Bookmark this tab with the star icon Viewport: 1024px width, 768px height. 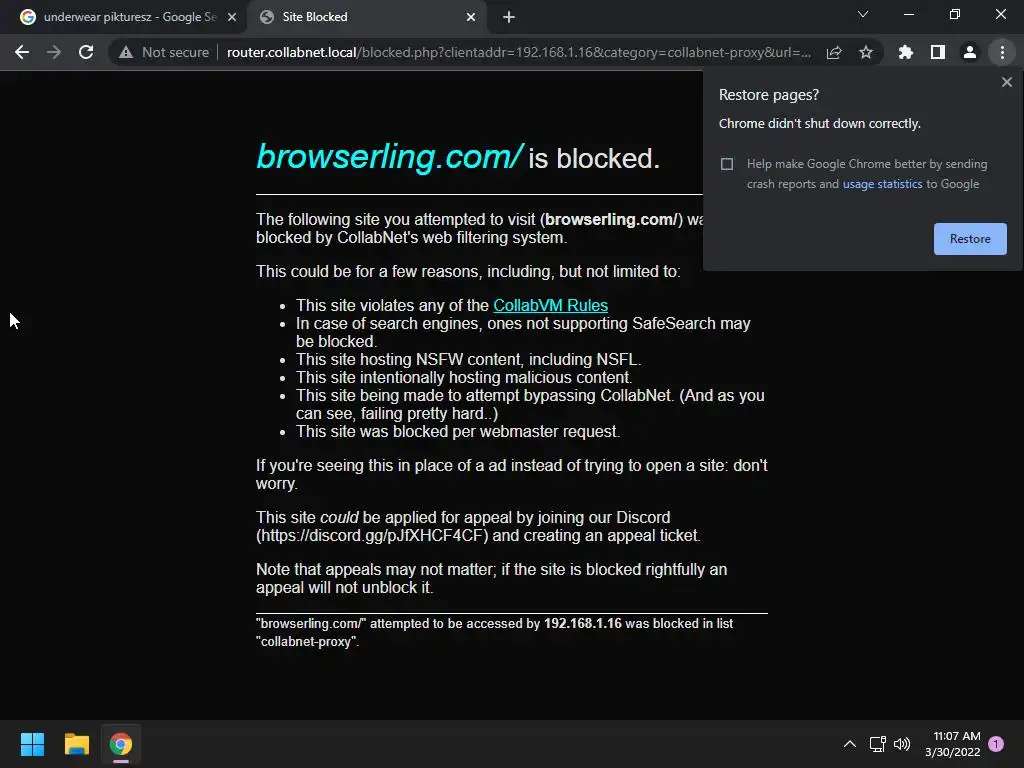[866, 52]
